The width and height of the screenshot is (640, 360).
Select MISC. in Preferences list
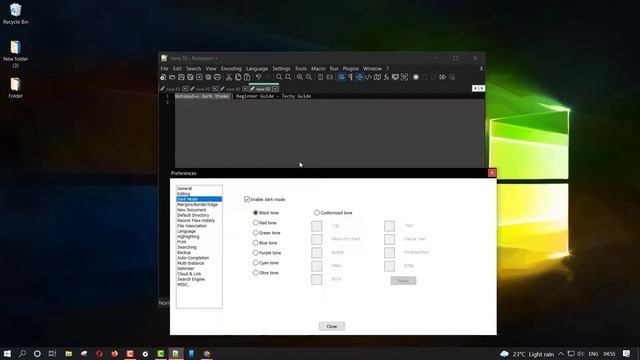coord(183,284)
